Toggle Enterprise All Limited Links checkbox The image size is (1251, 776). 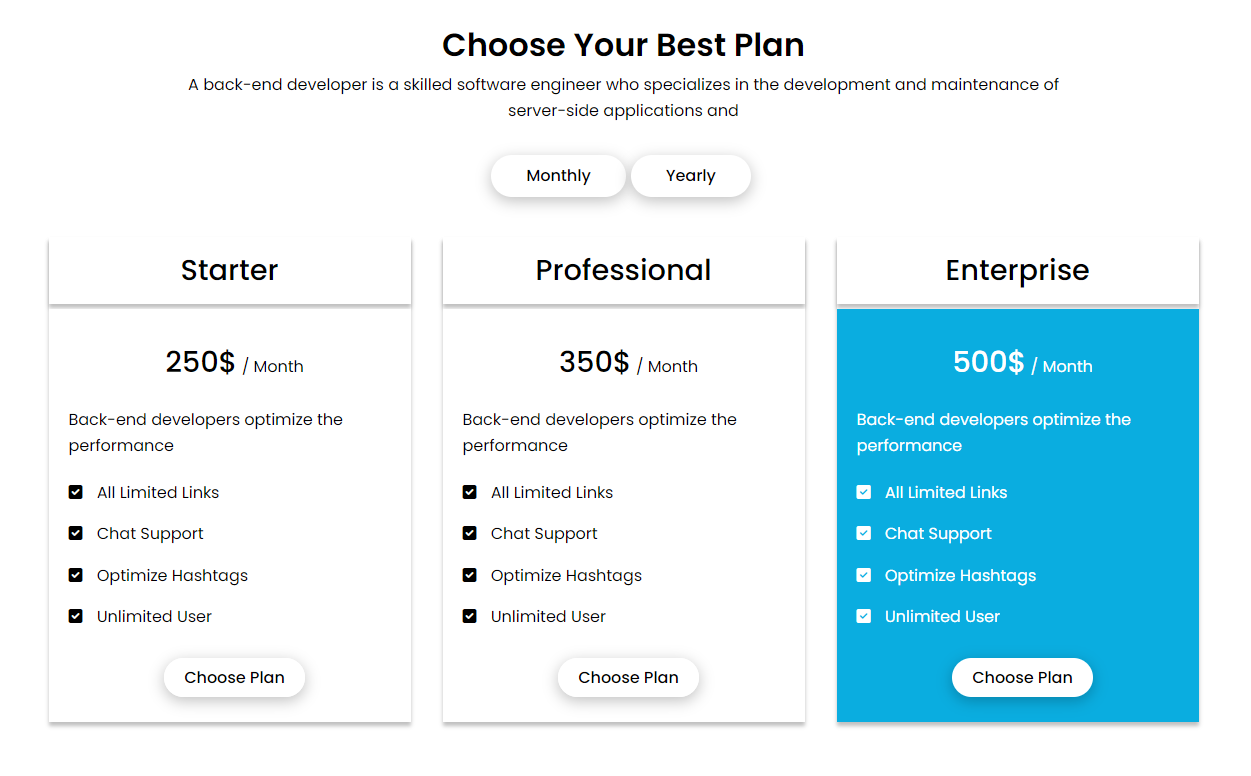click(864, 492)
